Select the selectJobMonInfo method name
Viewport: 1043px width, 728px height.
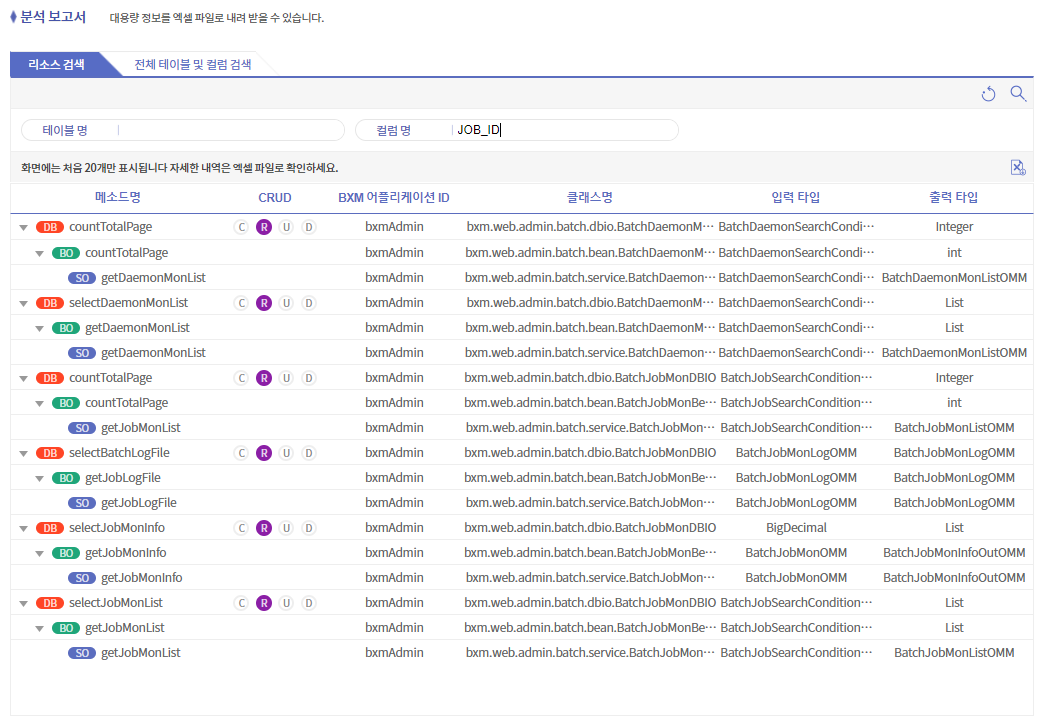click(117, 528)
